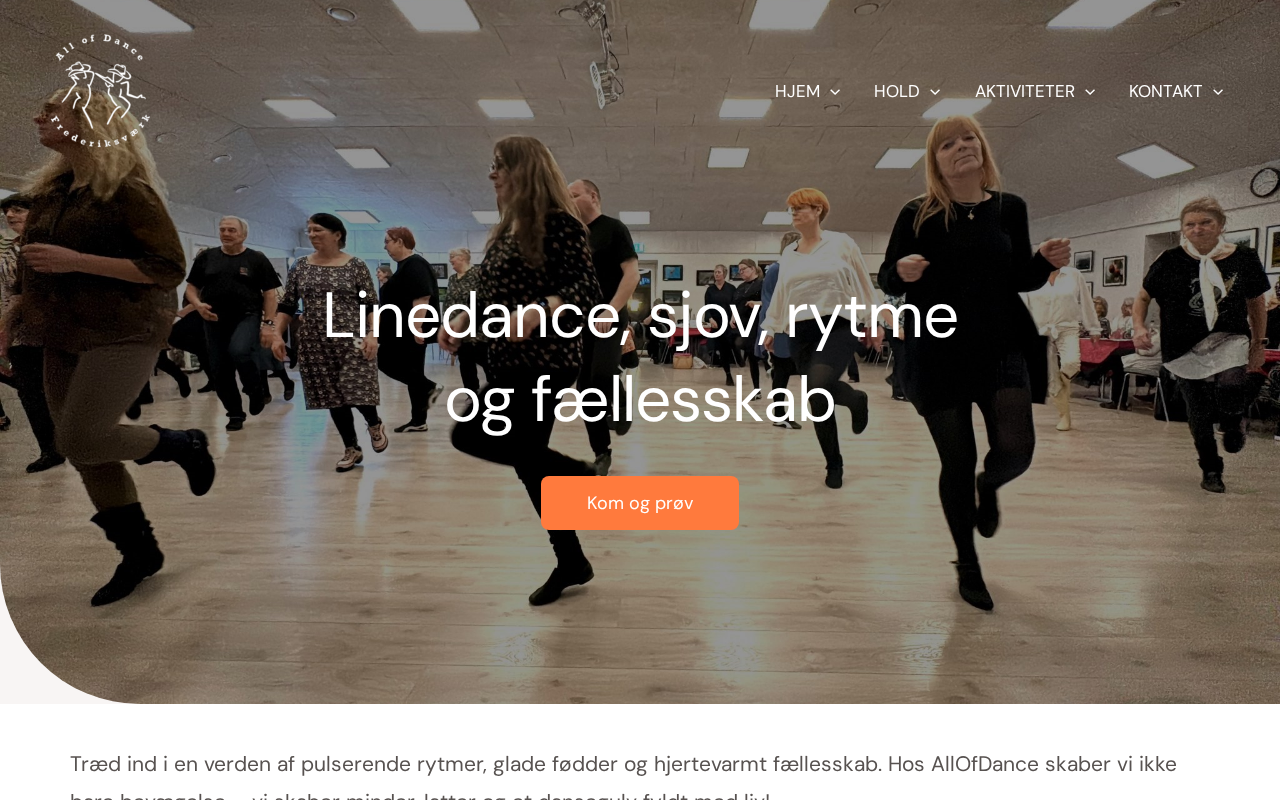Open the AKTIVITETER menu item

pos(1025,92)
